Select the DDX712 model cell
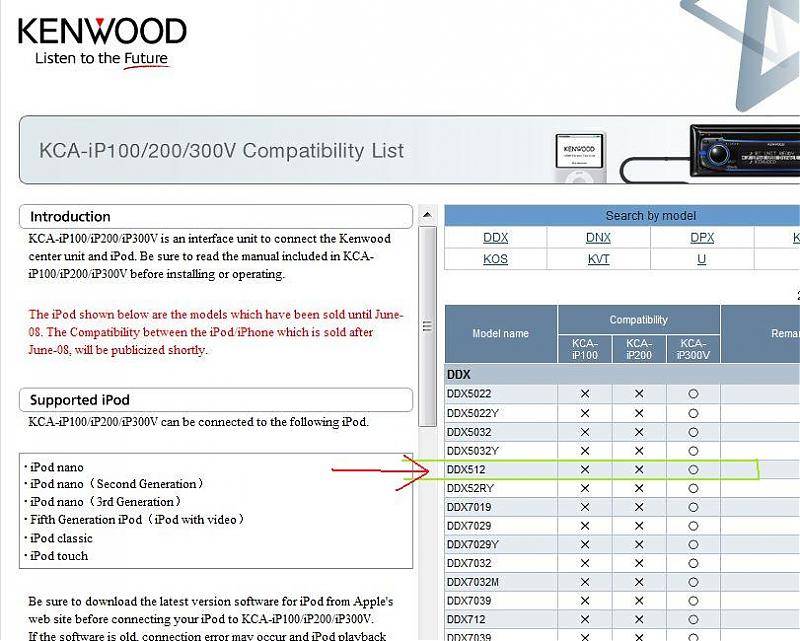Viewport: 800px width, 641px height. [x=501, y=620]
